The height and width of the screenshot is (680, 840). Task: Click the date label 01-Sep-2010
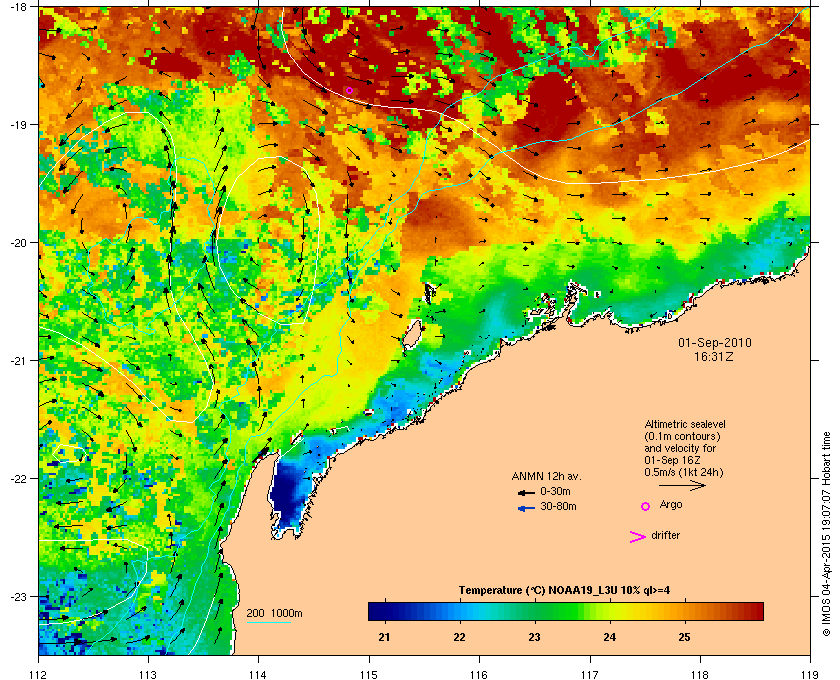pyautogui.click(x=715, y=342)
